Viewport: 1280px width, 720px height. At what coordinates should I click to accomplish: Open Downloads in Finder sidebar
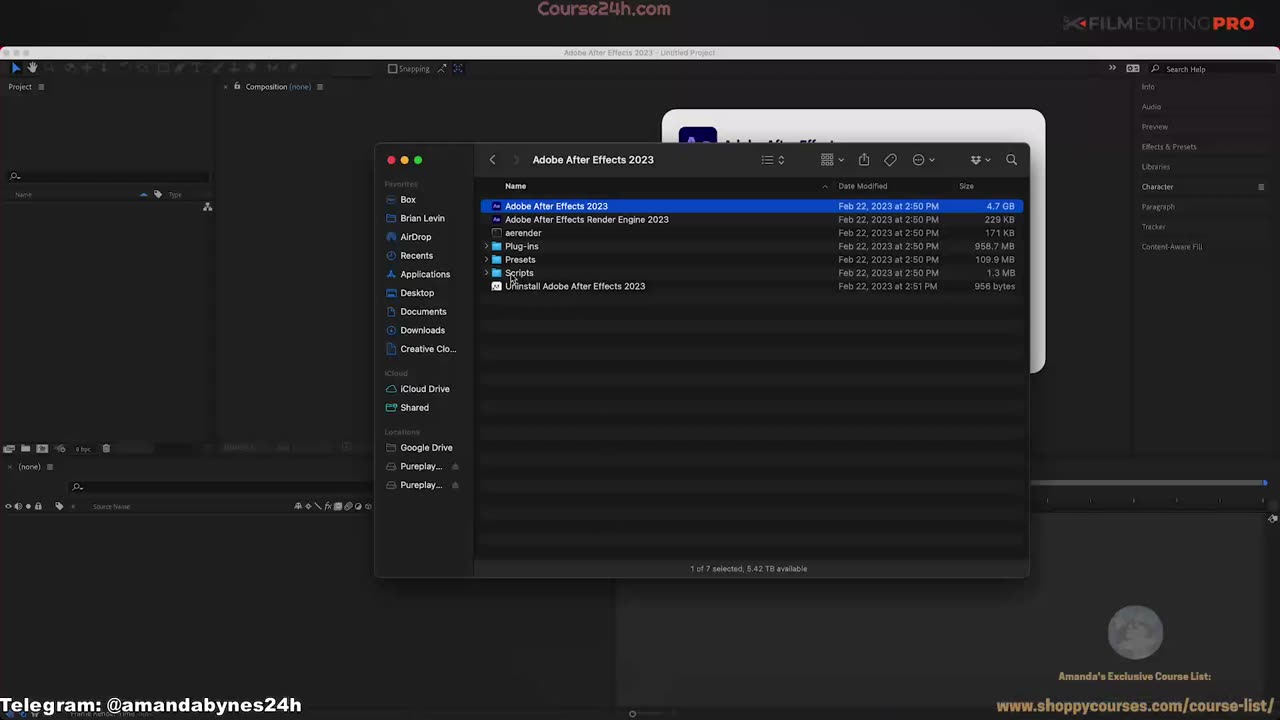422,330
